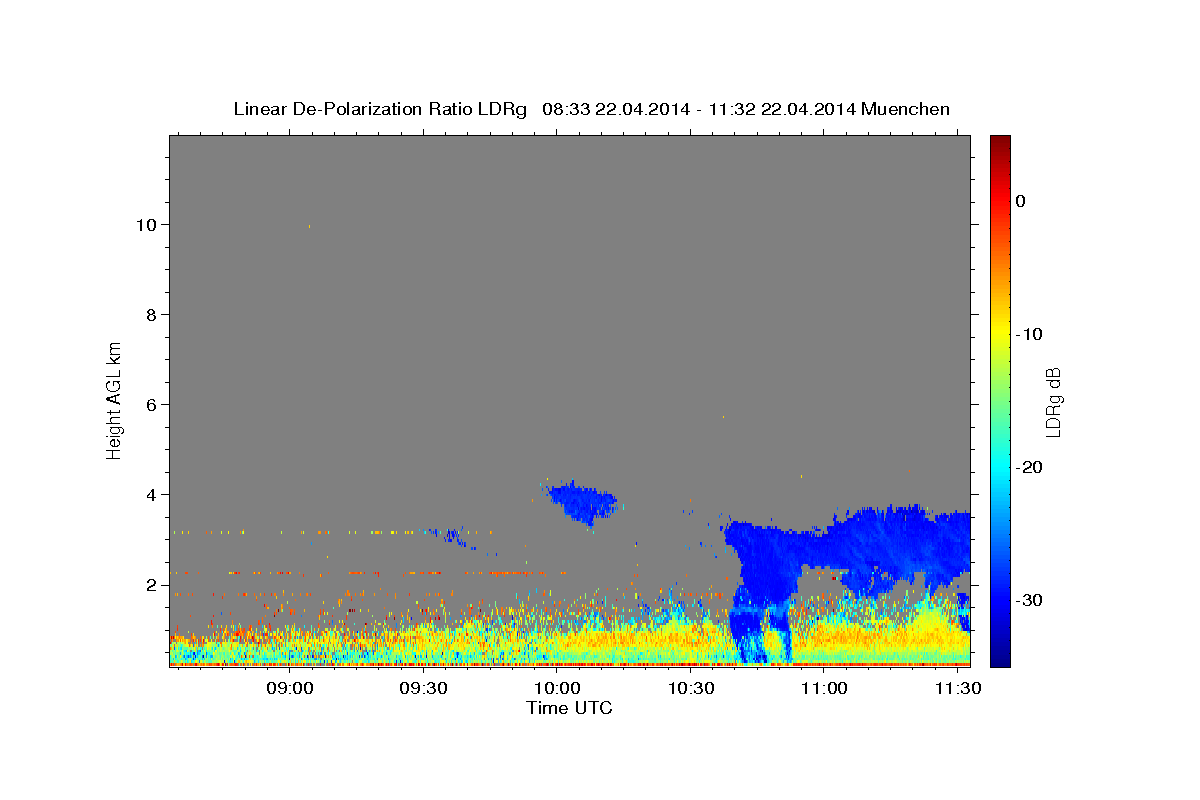
Task: Click the height tick label 6
Action: pos(153,405)
